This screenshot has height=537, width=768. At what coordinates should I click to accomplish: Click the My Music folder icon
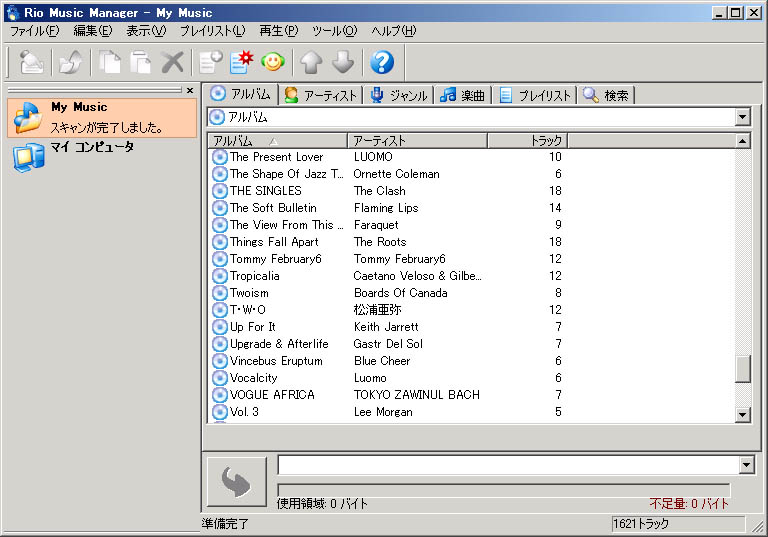(27, 118)
